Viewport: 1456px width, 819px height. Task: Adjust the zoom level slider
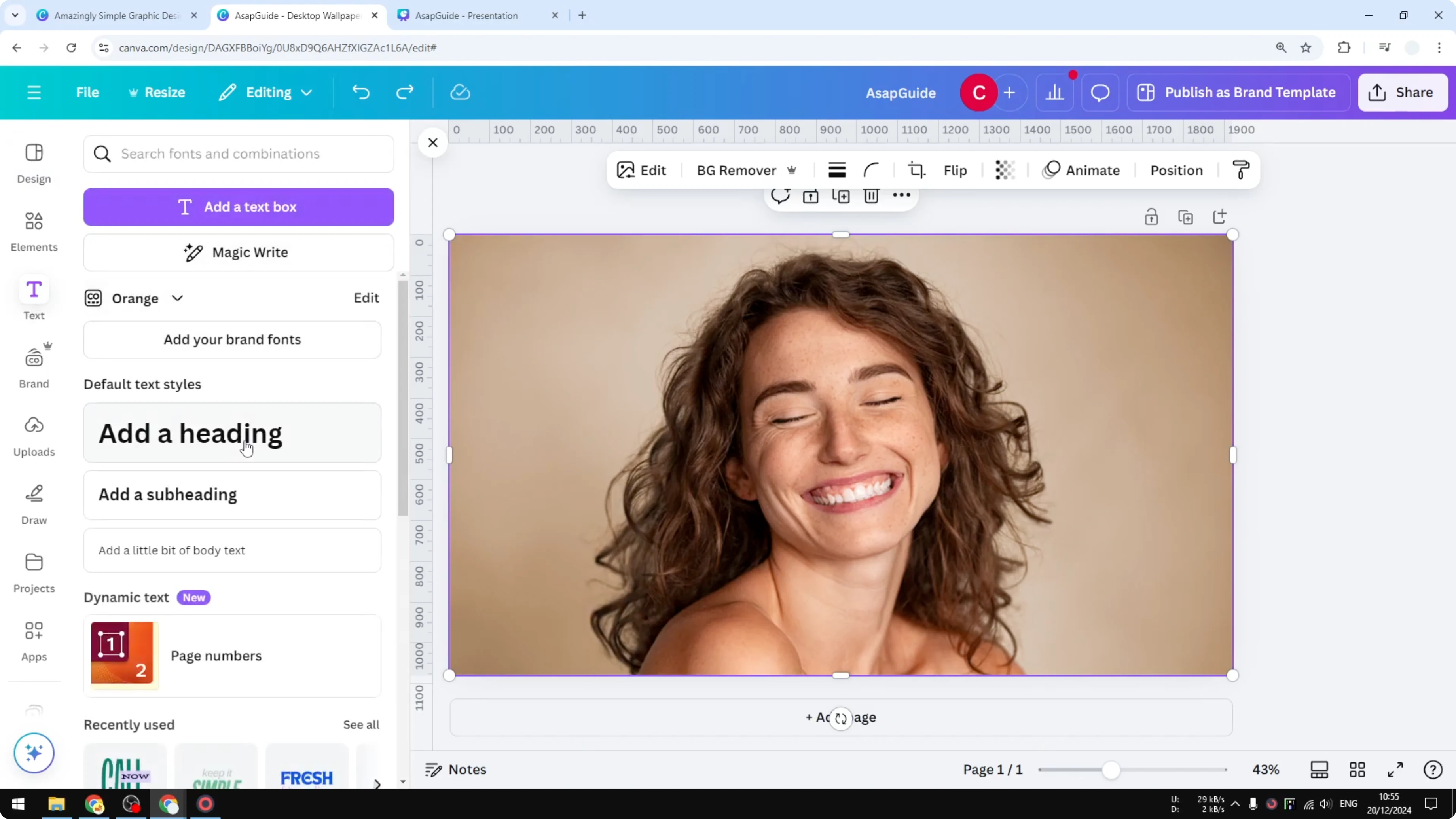coord(1112,769)
